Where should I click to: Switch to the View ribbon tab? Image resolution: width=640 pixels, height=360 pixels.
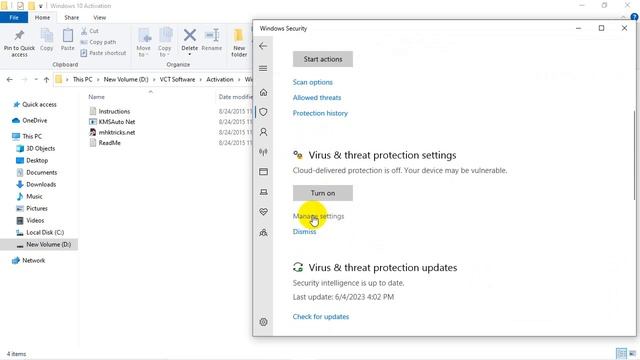[x=100, y=18]
